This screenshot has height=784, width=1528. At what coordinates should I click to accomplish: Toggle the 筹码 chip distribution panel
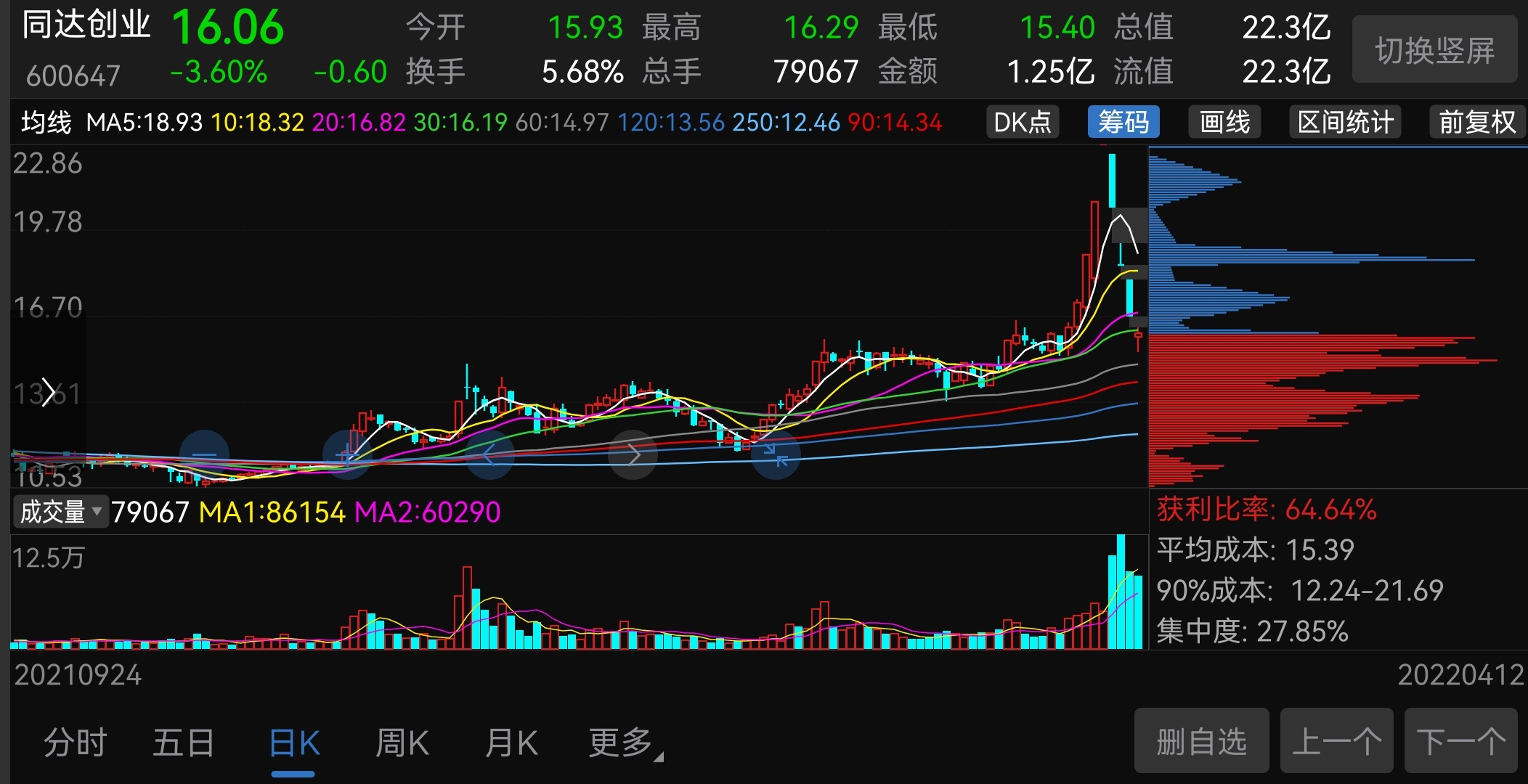(x=1123, y=122)
